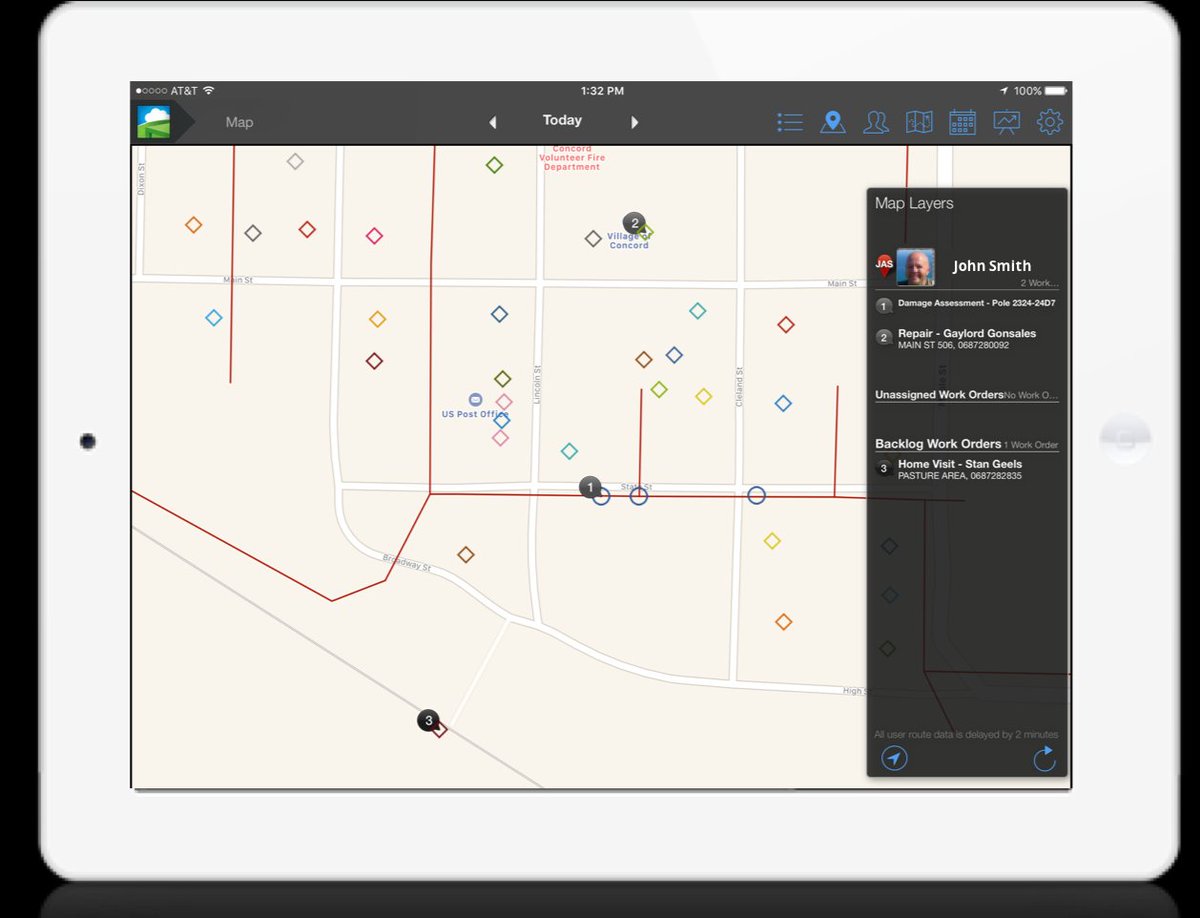Tap the app logo icon
Viewport: 1200px width, 918px height.
[154, 122]
